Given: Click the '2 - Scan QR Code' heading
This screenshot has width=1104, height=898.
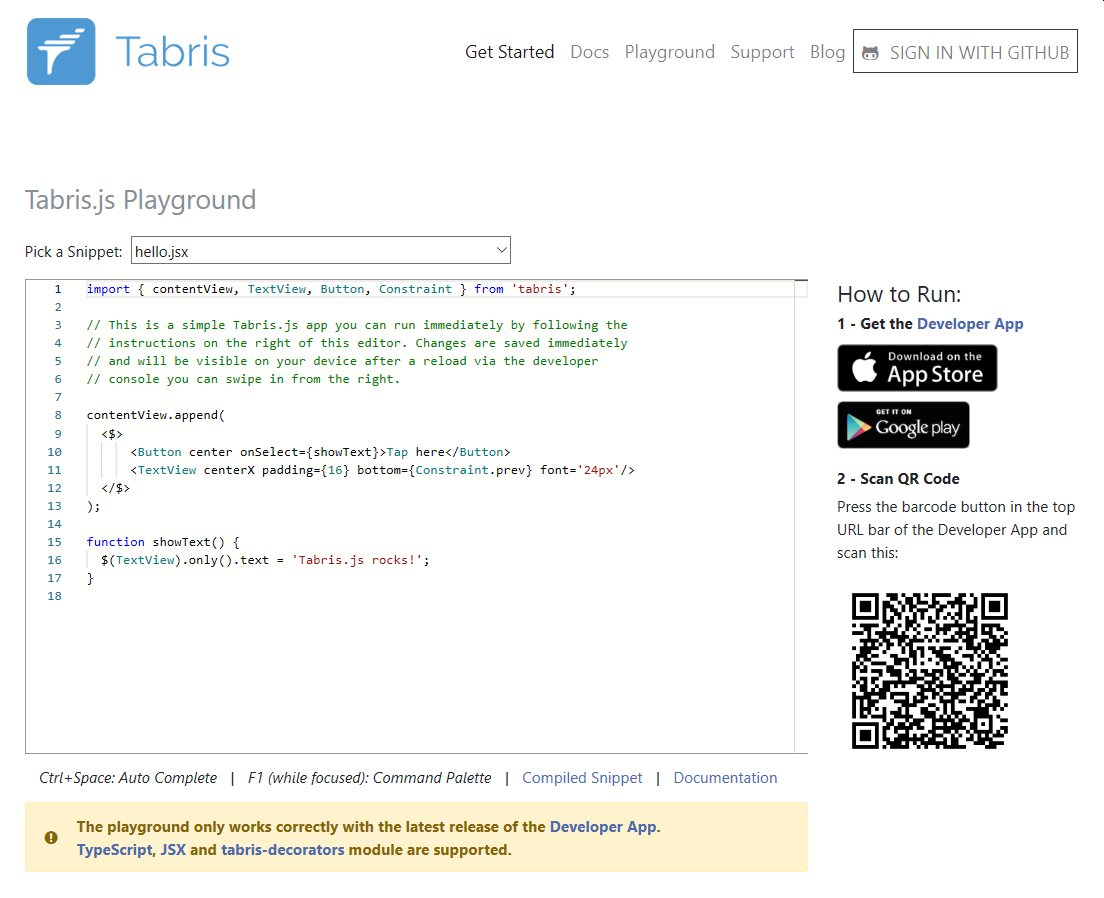Looking at the screenshot, I should pyautogui.click(x=898, y=479).
